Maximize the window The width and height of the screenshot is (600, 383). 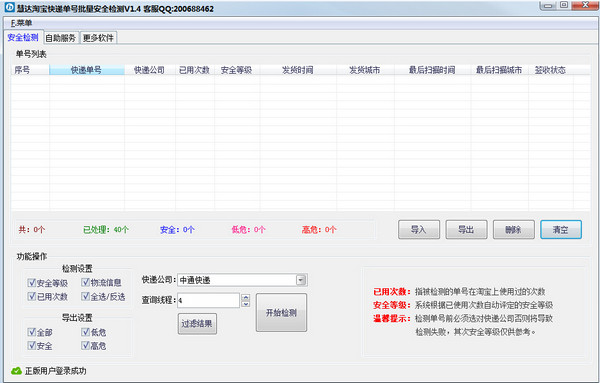[564, 5]
